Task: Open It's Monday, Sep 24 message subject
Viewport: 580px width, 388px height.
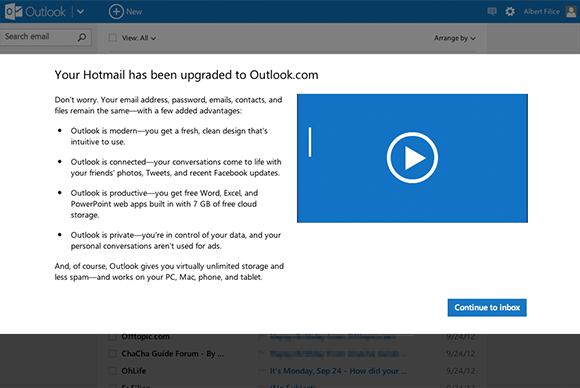Action: click(x=338, y=371)
